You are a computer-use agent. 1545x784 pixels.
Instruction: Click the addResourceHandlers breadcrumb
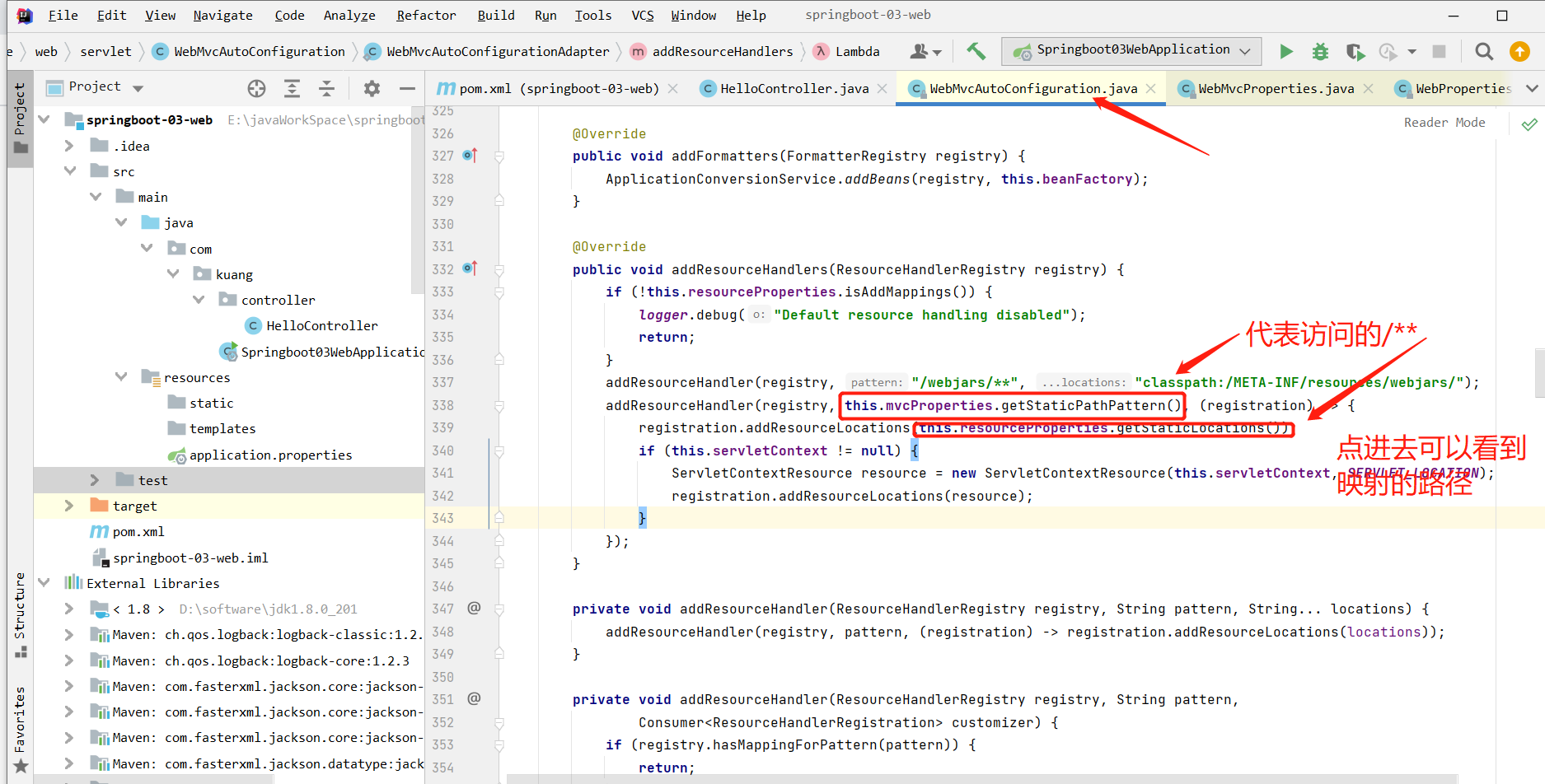[x=712, y=51]
